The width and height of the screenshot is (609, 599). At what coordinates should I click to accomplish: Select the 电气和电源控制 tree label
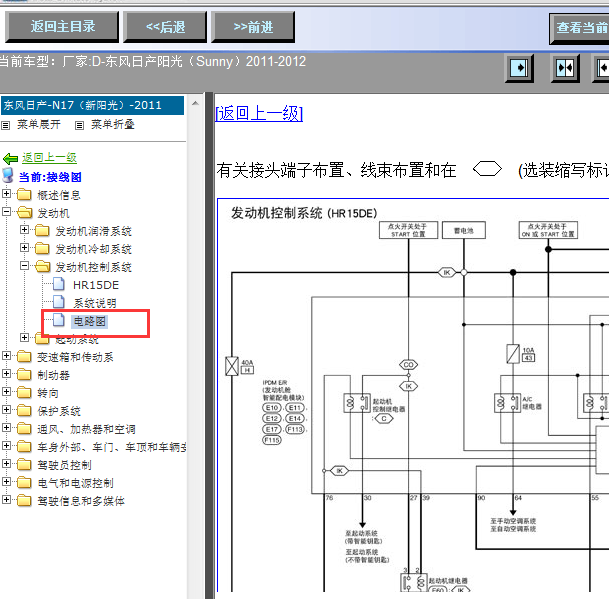coord(75,483)
